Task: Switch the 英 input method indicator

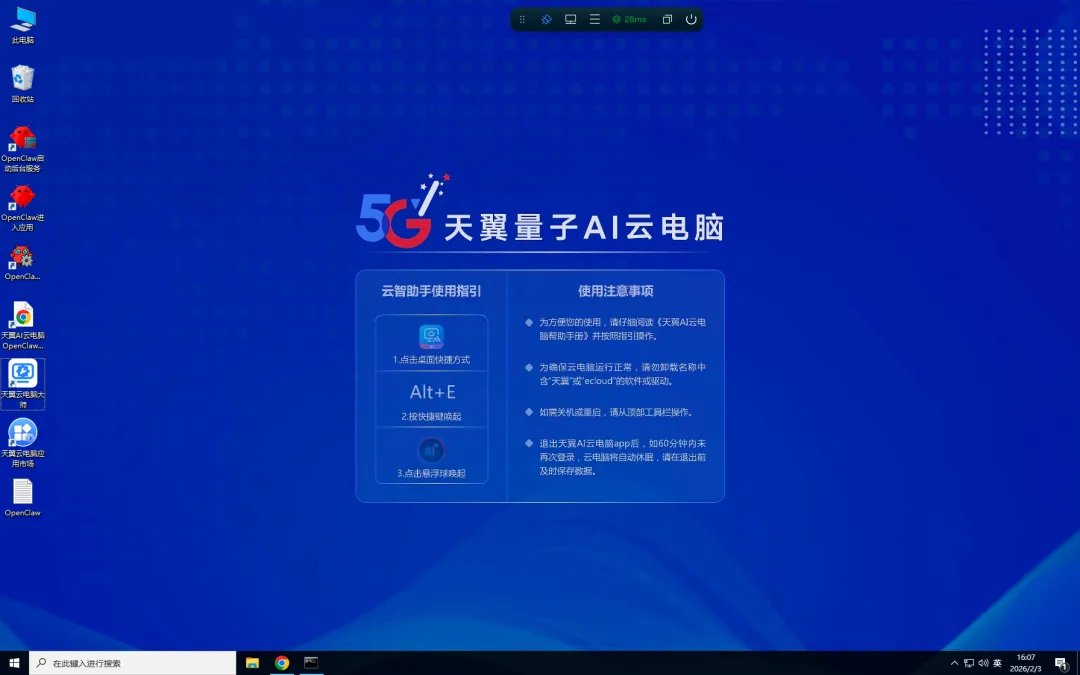Action: tap(997, 663)
